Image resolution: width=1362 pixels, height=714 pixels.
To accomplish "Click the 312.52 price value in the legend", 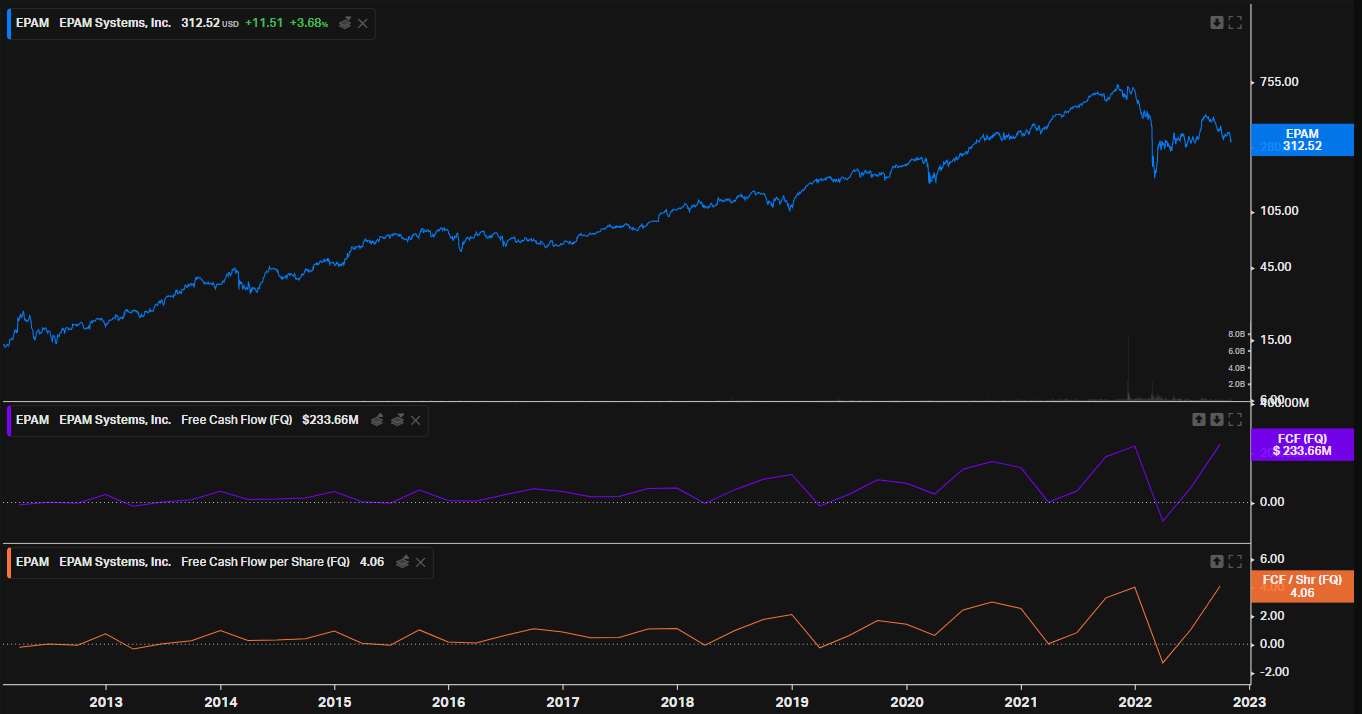I will pyautogui.click(x=200, y=23).
